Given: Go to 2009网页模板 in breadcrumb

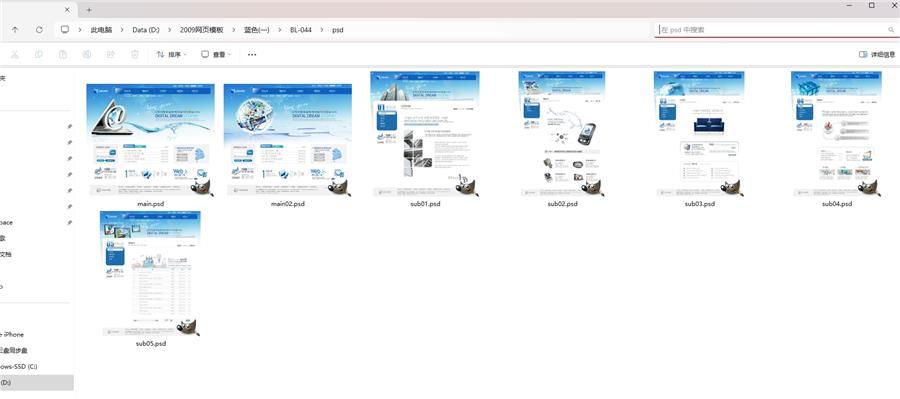Looking at the screenshot, I should click(x=201, y=29).
